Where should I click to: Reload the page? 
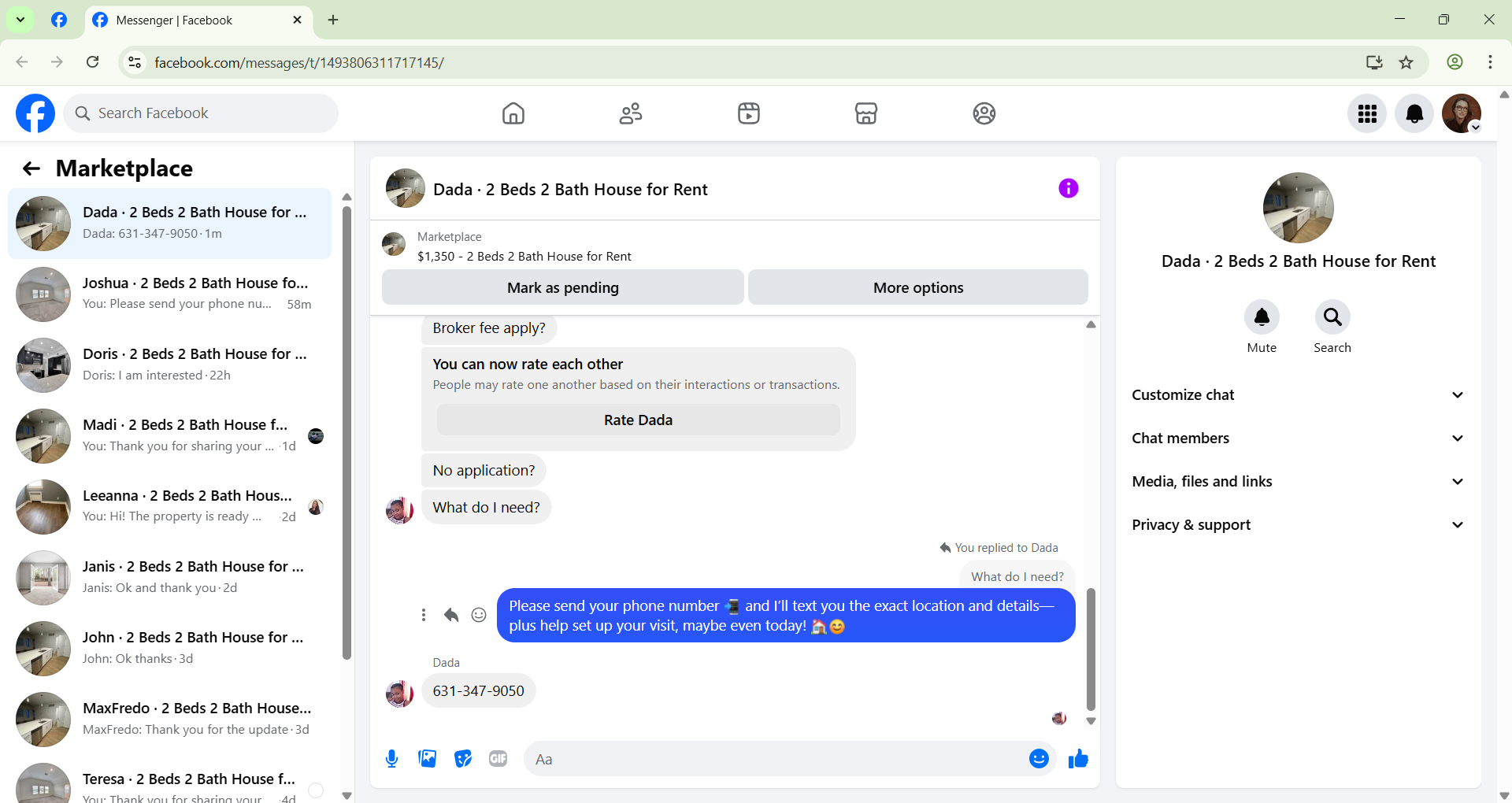pyautogui.click(x=92, y=62)
